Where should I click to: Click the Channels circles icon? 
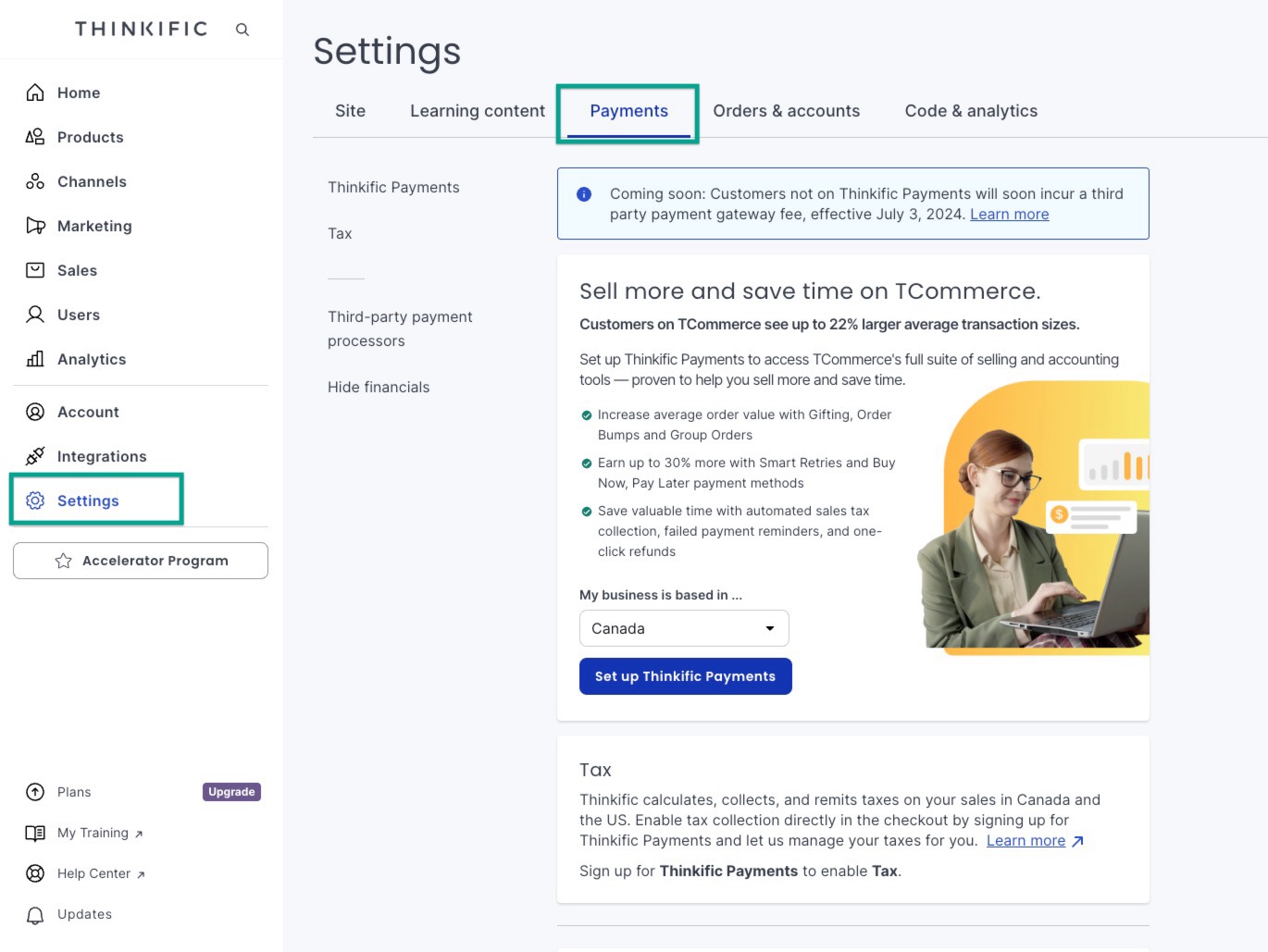(x=35, y=181)
